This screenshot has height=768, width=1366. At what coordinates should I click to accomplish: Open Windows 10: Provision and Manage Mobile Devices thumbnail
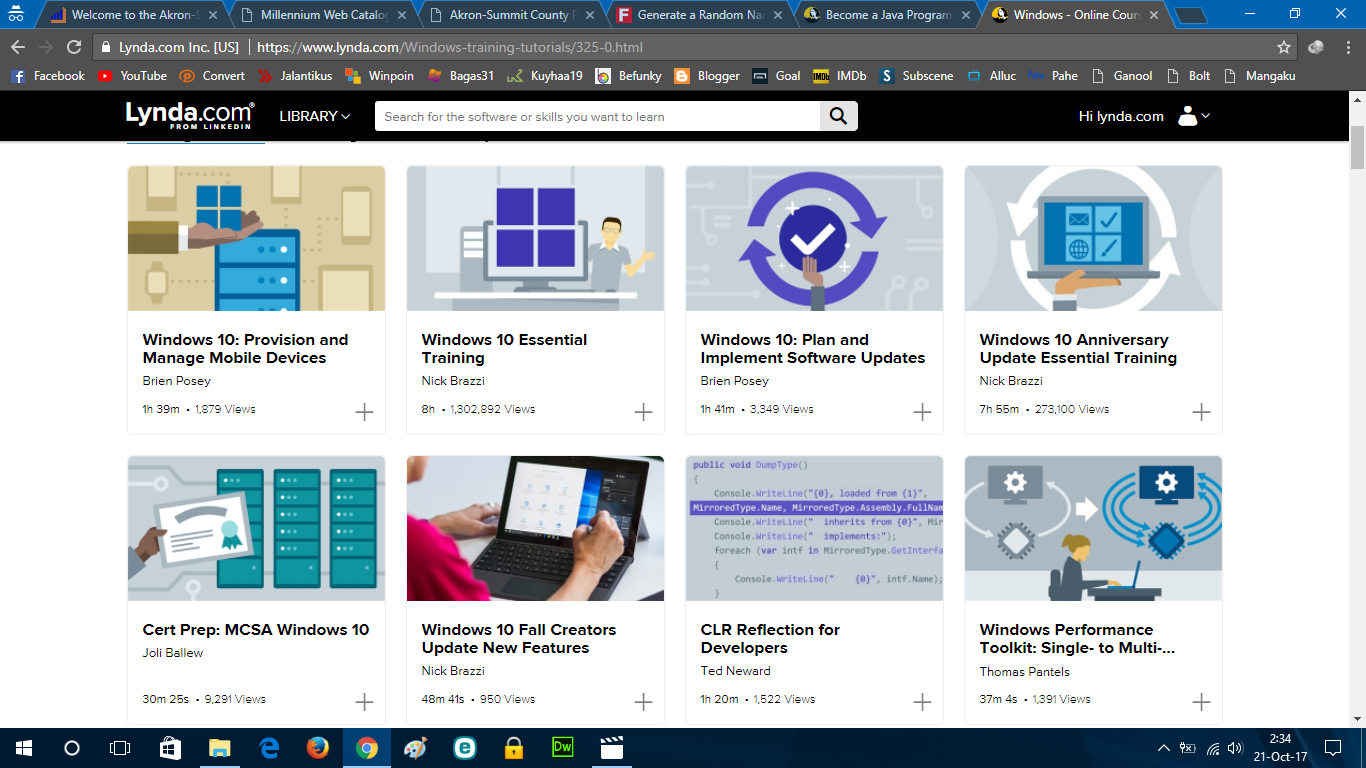coord(256,238)
